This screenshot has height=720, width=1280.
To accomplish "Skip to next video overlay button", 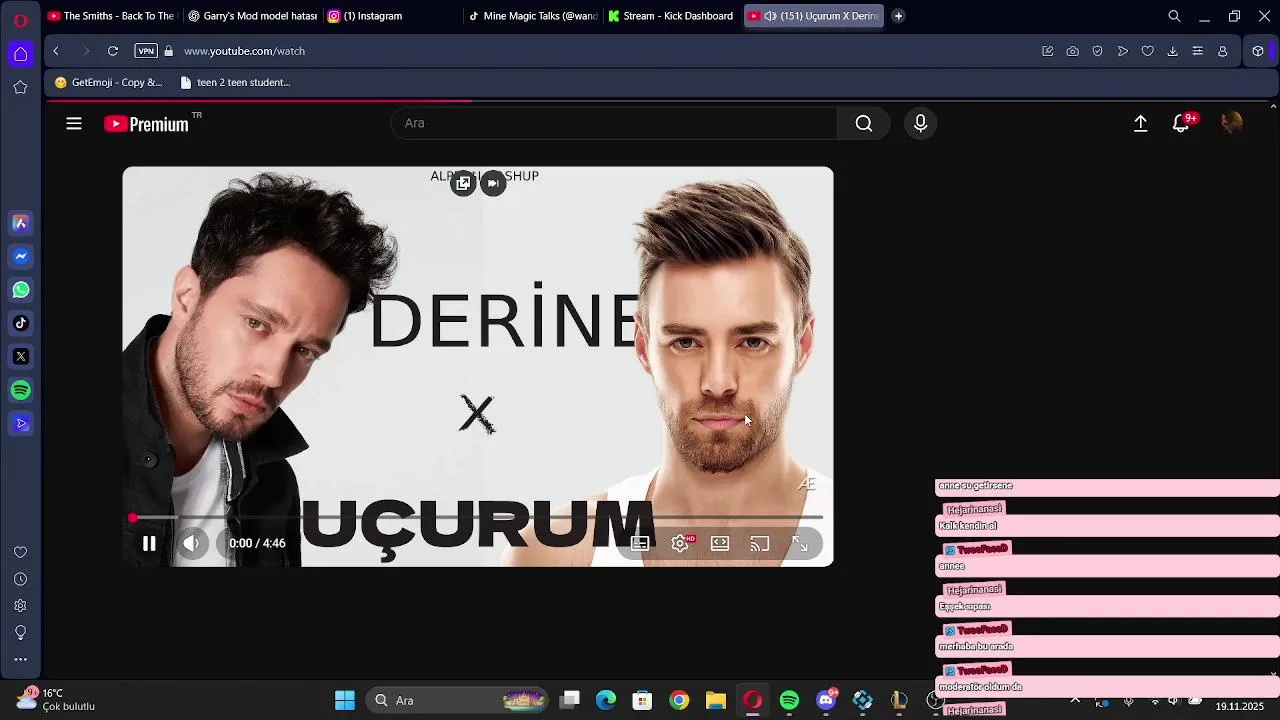I will [493, 183].
